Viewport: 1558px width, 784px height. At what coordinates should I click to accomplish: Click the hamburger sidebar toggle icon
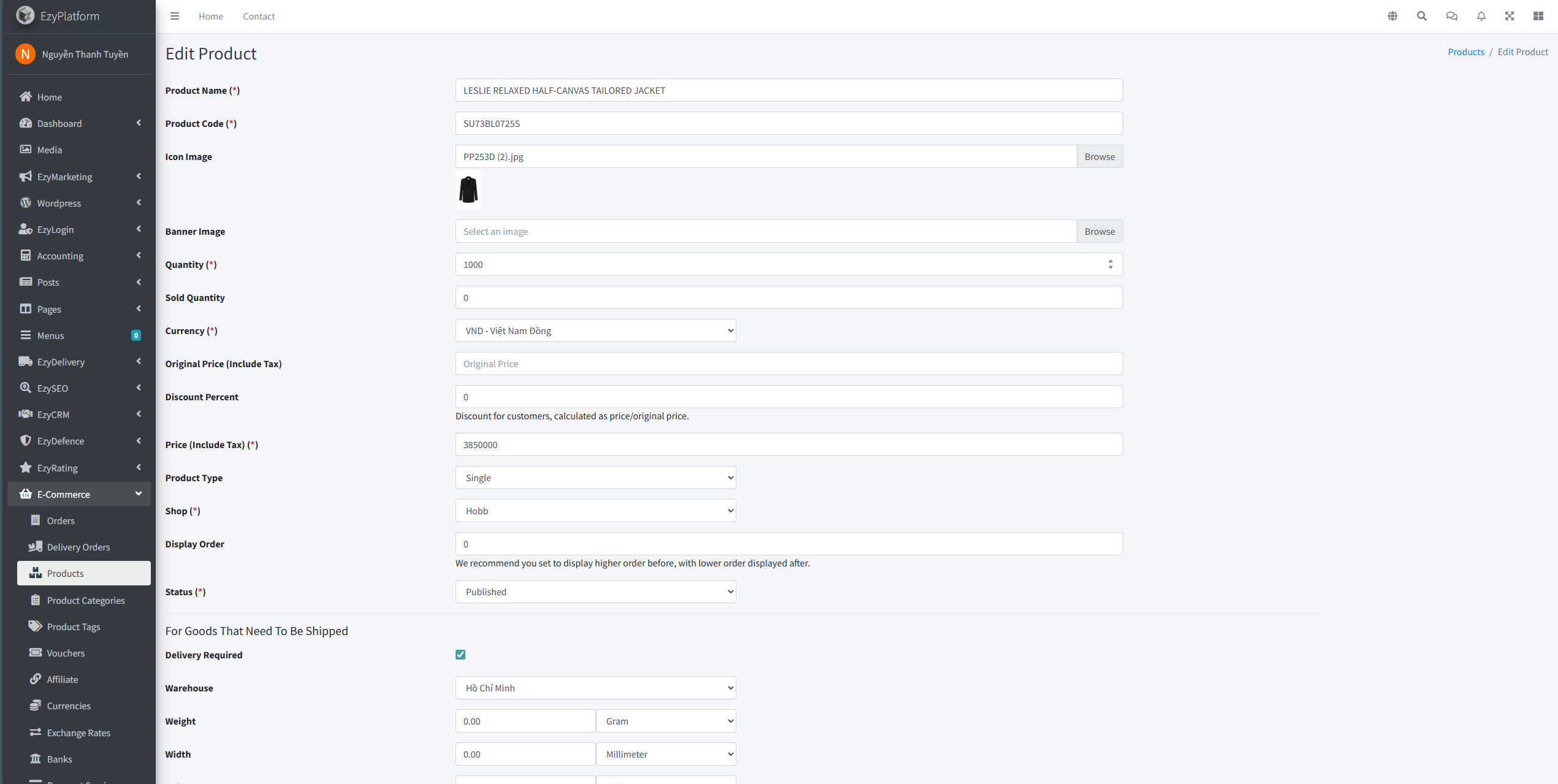(x=175, y=16)
